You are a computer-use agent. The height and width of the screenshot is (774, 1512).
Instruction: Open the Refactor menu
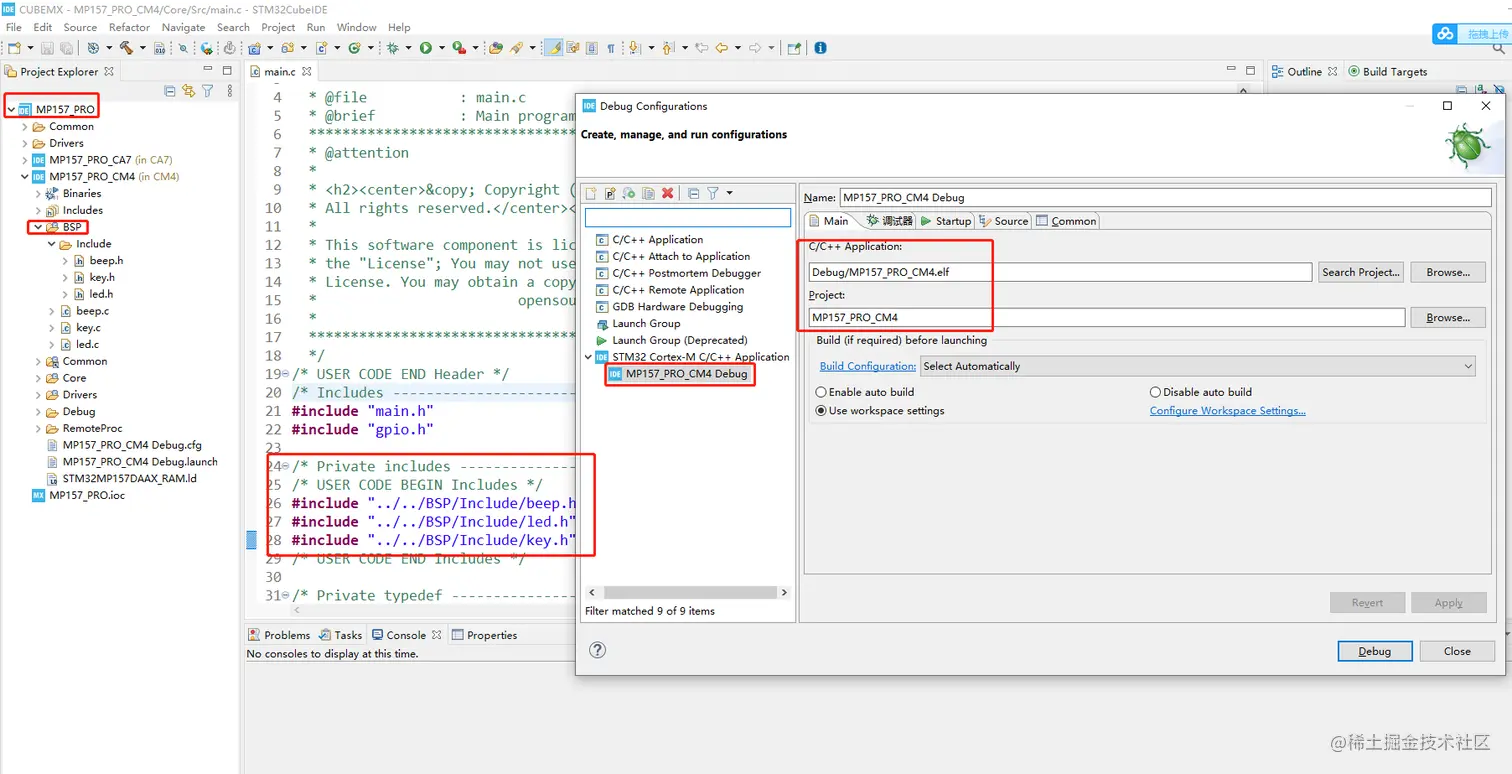click(x=129, y=27)
